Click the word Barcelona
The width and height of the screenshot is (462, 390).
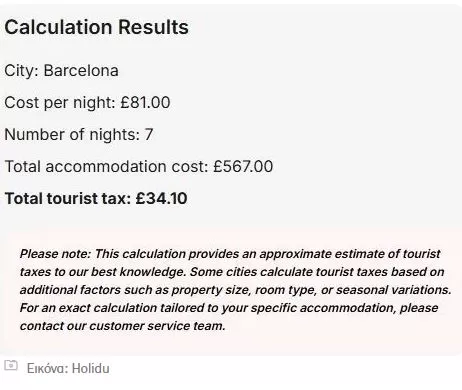[x=81, y=71]
